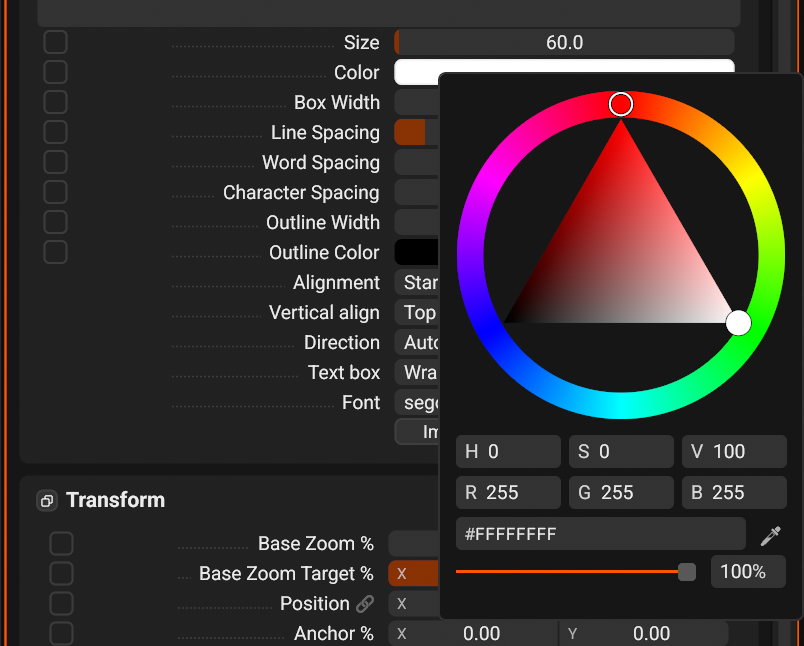Toggle the Outline Color keyframe checkbox
This screenshot has height=646, width=804.
point(55,252)
